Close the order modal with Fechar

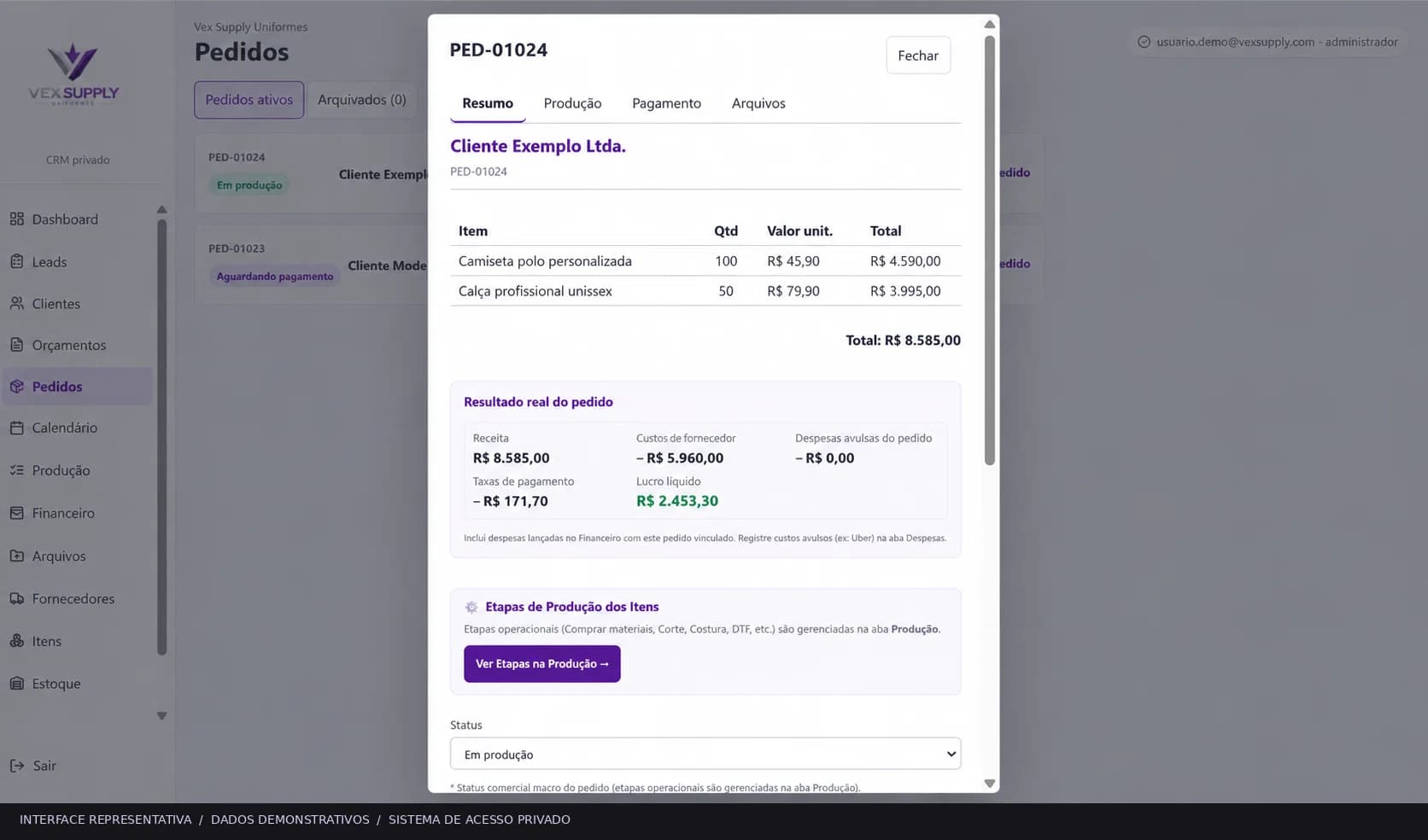(x=918, y=55)
